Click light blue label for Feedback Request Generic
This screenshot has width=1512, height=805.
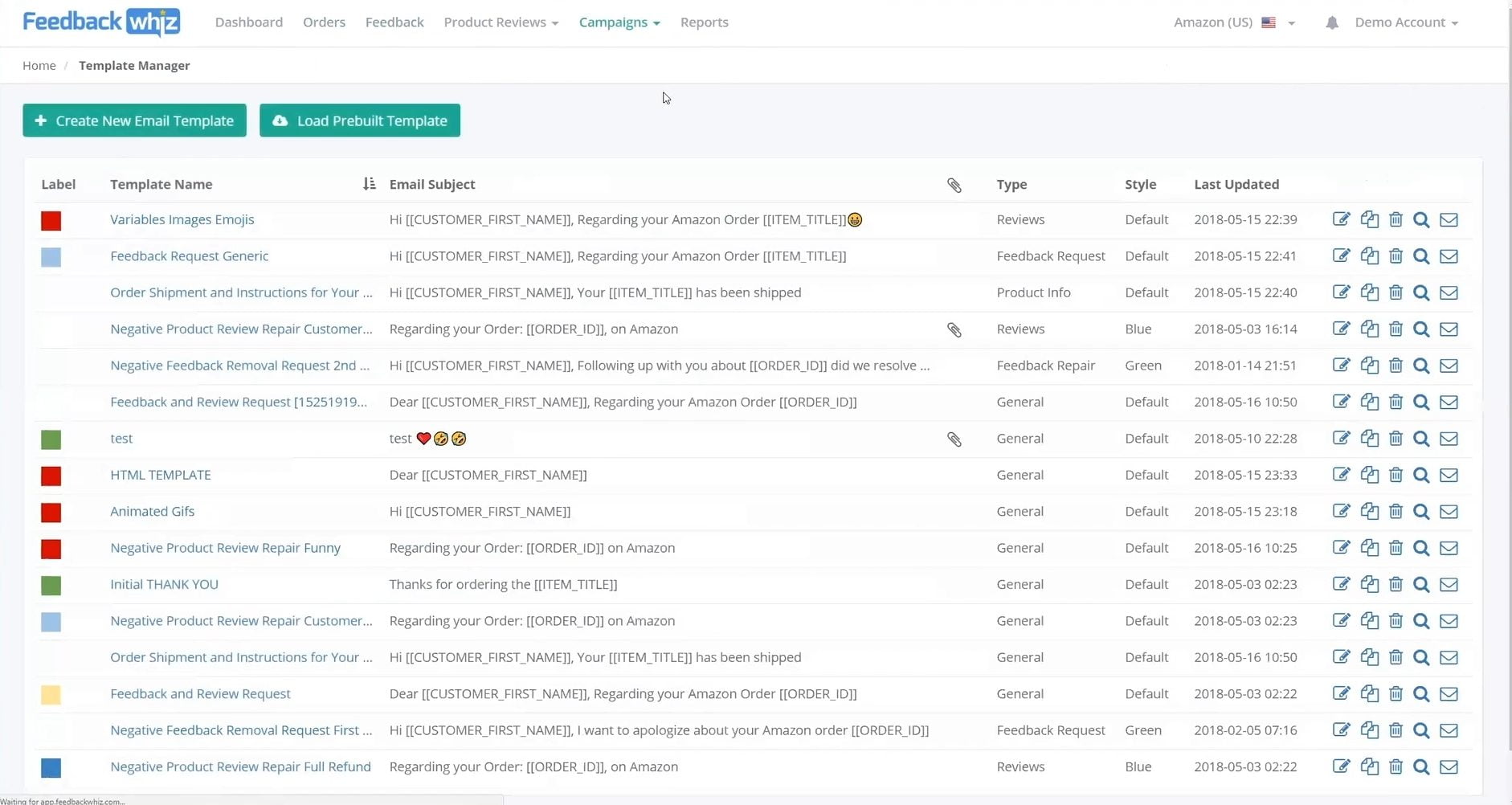(x=51, y=257)
